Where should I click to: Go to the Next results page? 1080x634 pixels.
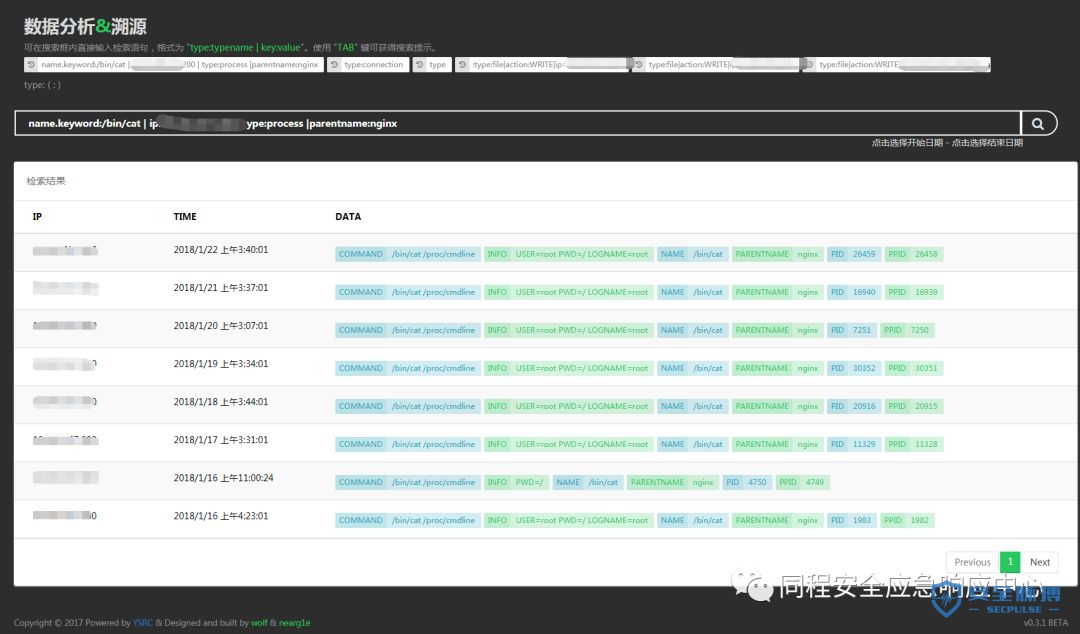pos(1039,562)
